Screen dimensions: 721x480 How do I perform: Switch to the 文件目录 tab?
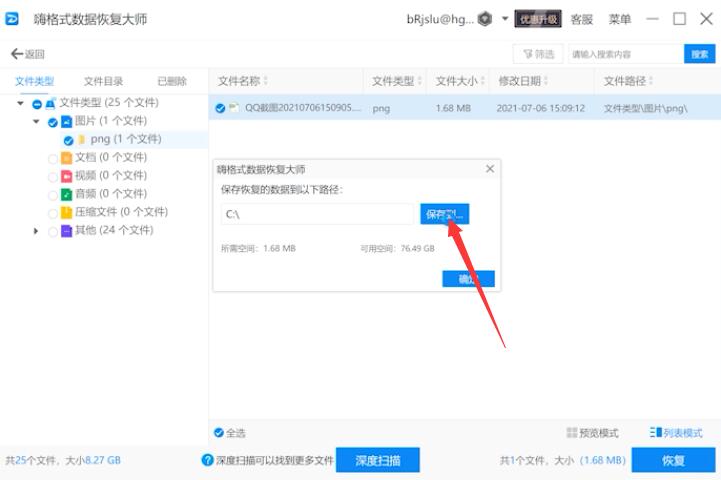[x=103, y=81]
